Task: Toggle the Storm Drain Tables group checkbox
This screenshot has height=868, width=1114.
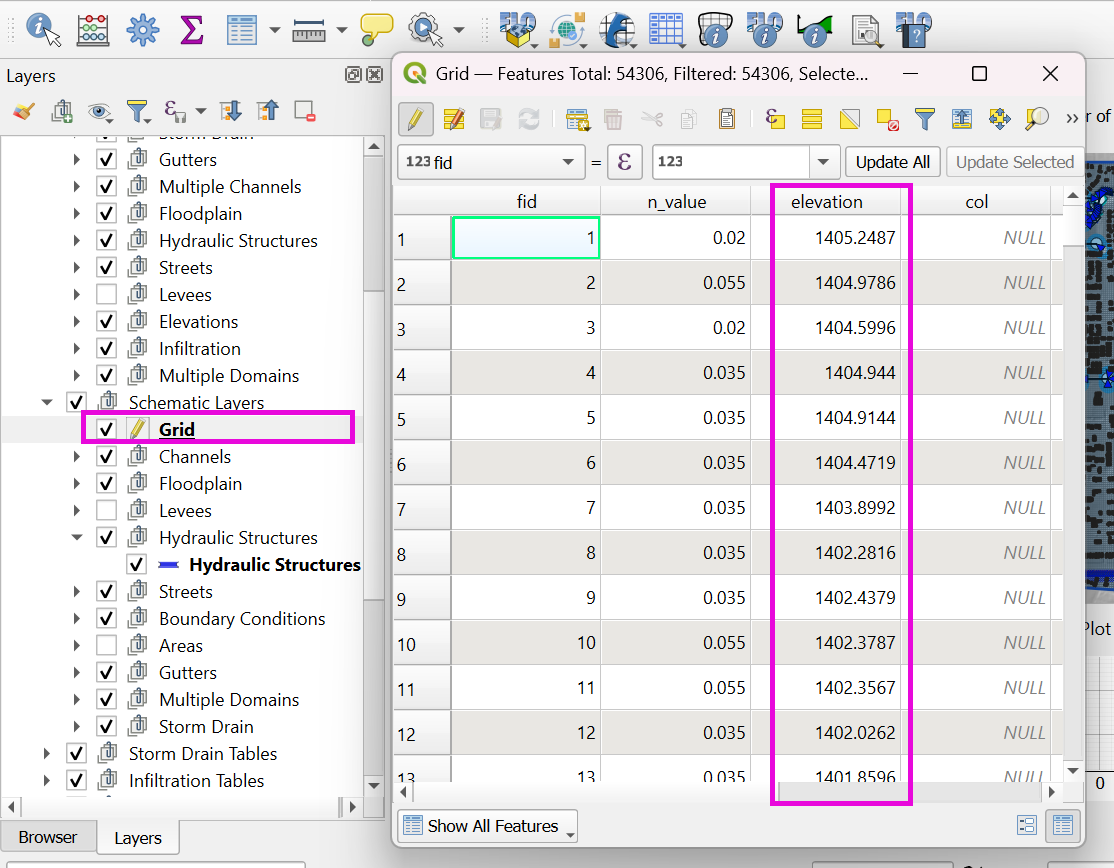Action: point(77,754)
